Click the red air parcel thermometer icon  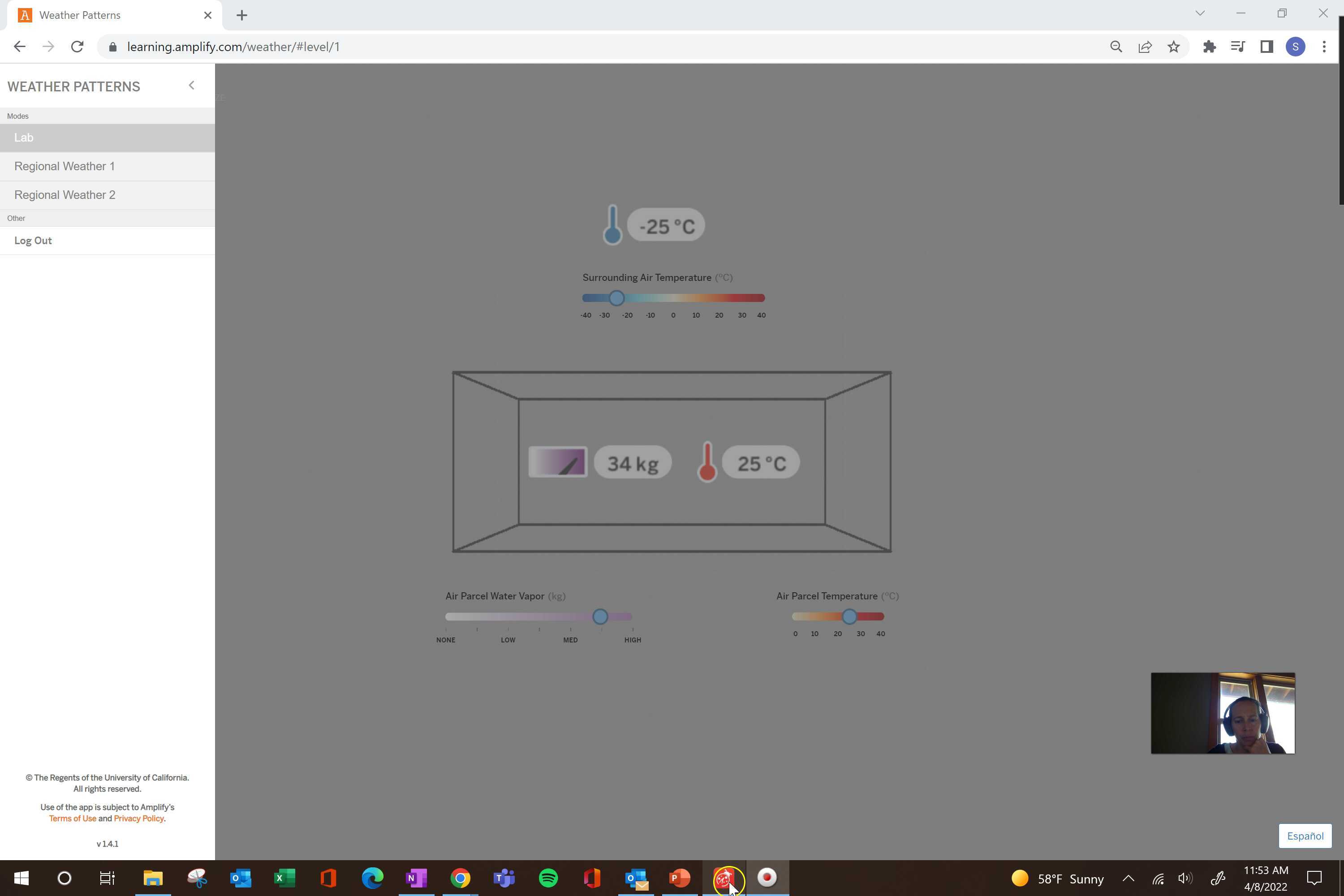[708, 462]
